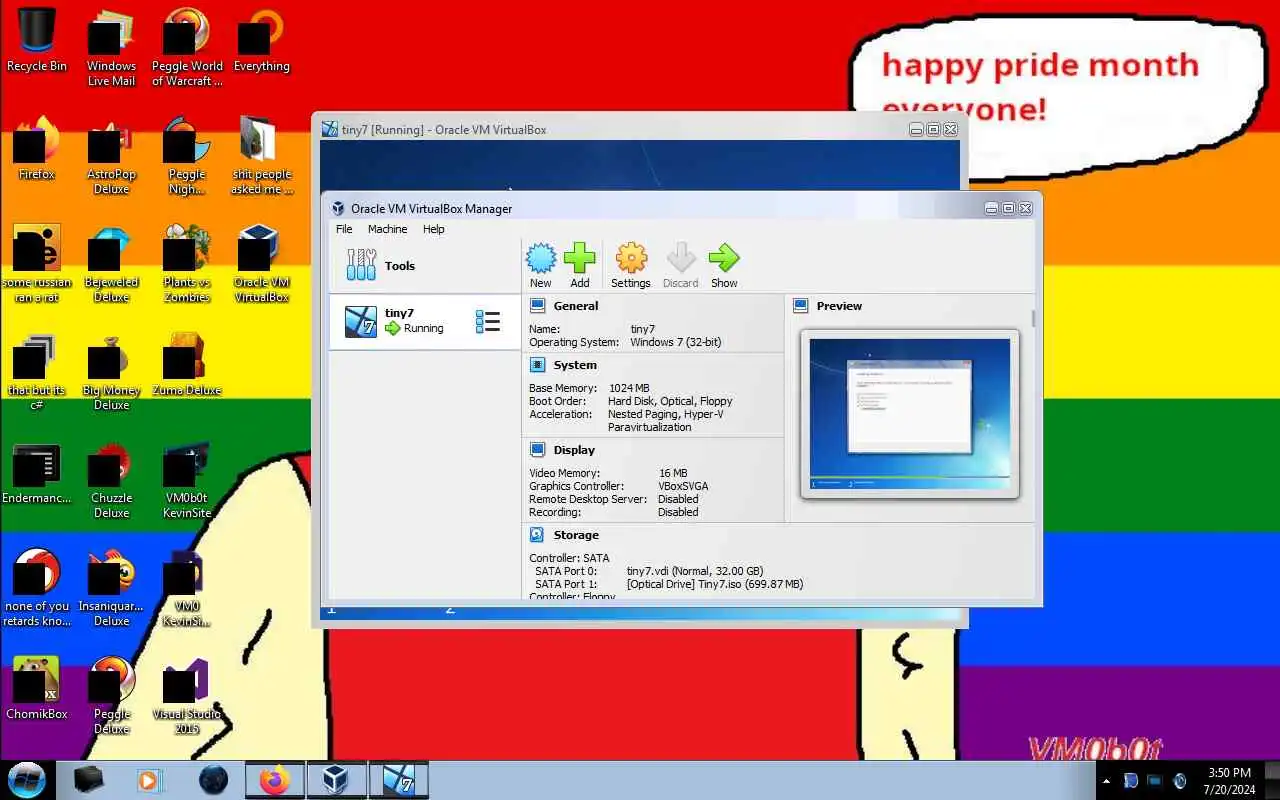Click the 'tiny7.vdi (Normal, 32.00 GB)' text

[x=694, y=571]
